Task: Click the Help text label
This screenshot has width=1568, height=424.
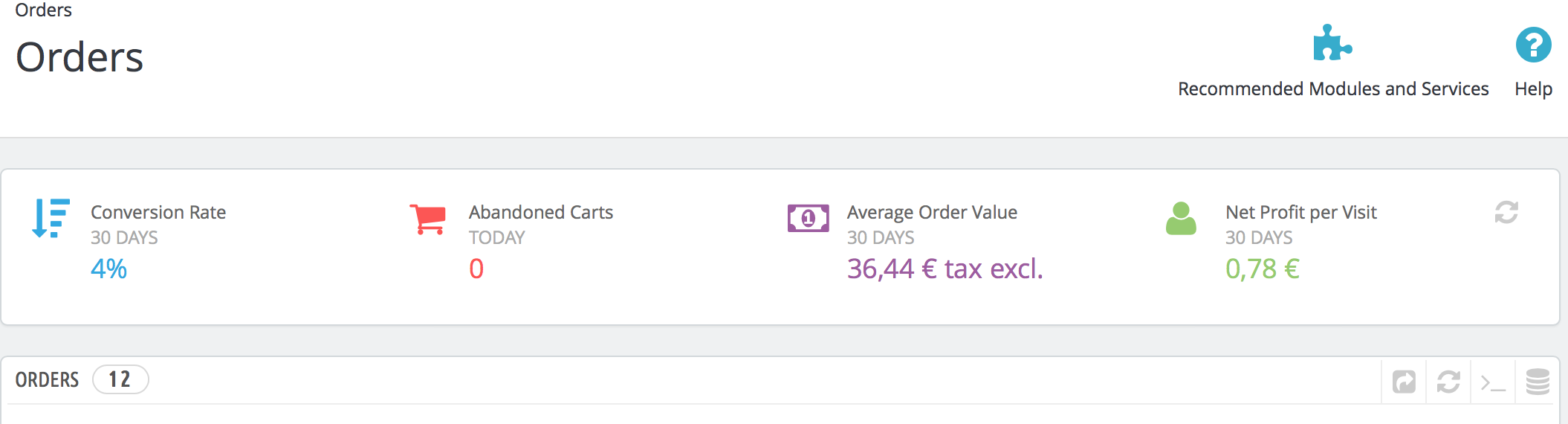Action: 1533,89
